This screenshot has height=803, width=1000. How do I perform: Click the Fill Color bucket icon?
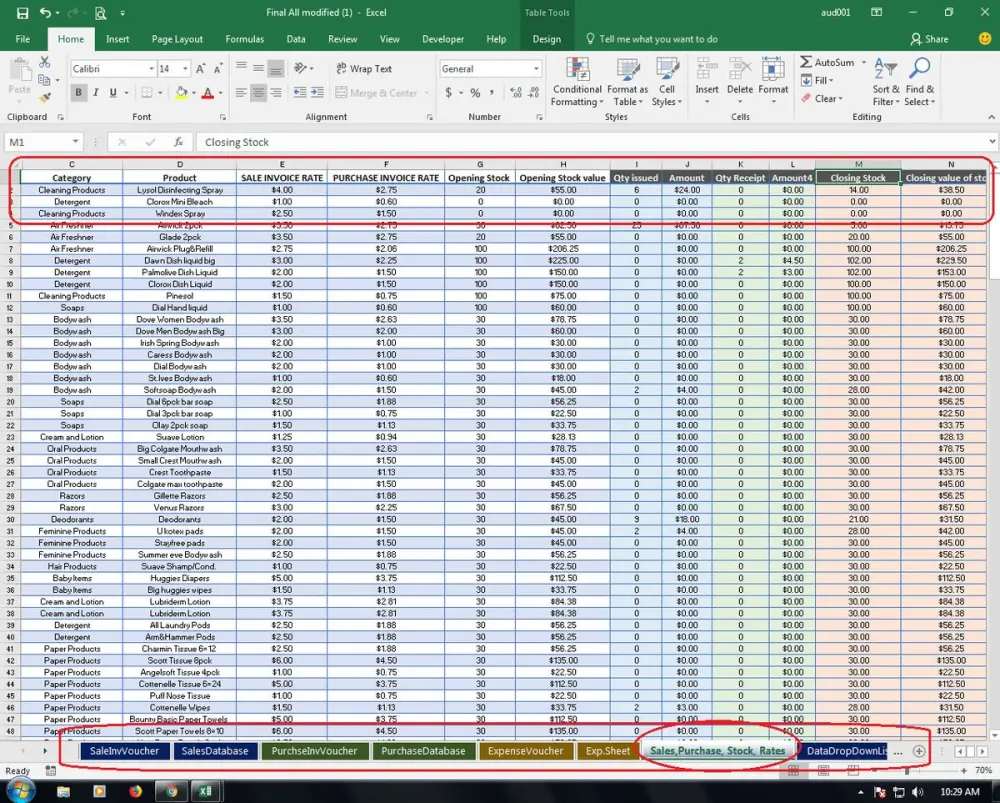[181, 93]
